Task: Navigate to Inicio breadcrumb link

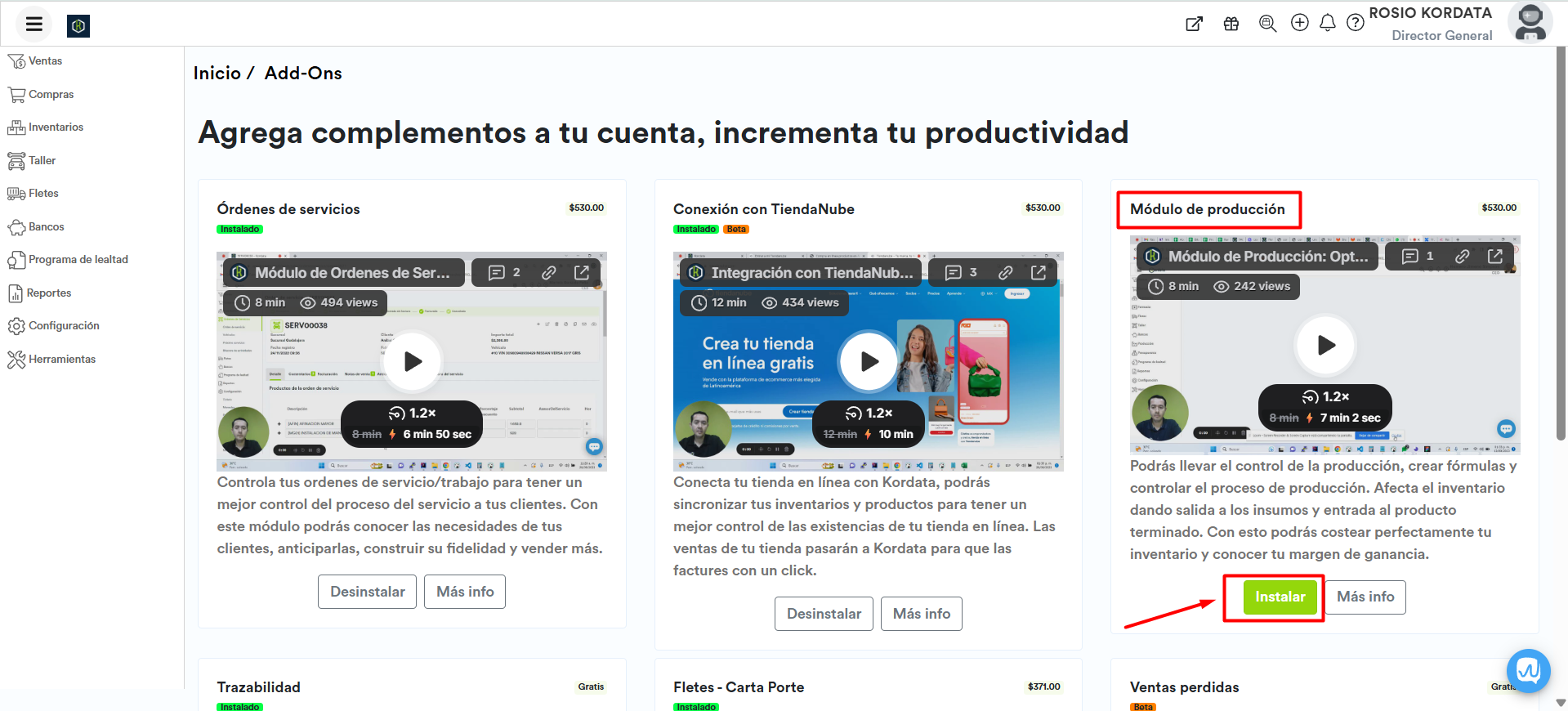Action: coord(217,74)
